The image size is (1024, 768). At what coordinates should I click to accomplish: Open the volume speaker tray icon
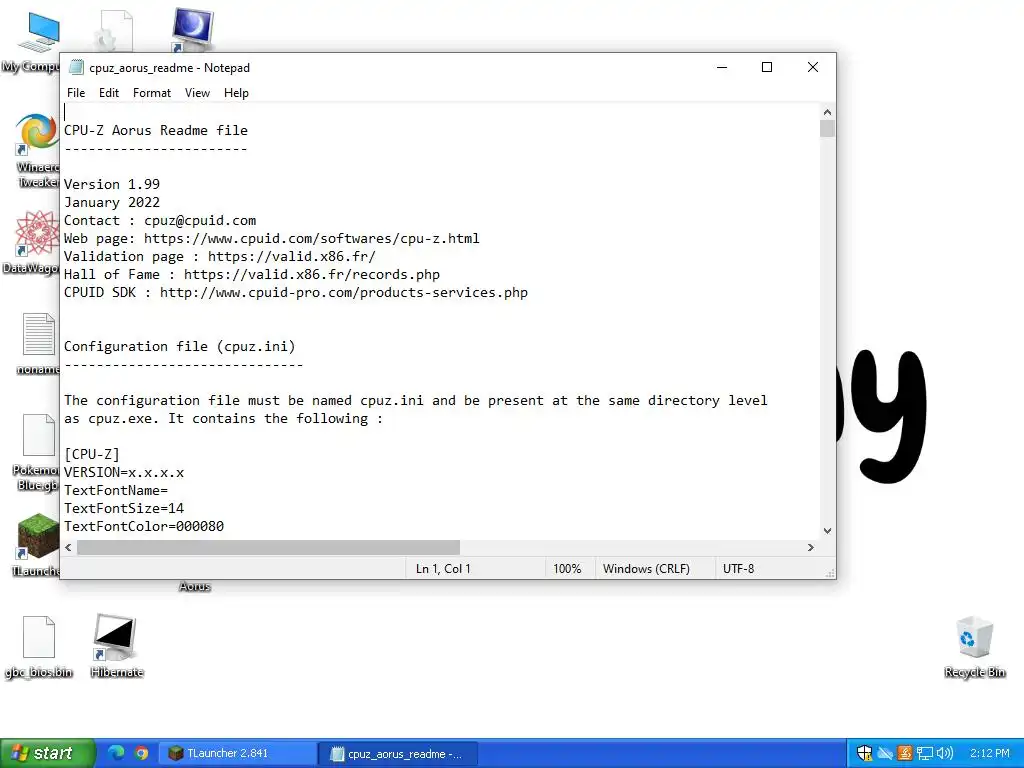(x=944, y=753)
